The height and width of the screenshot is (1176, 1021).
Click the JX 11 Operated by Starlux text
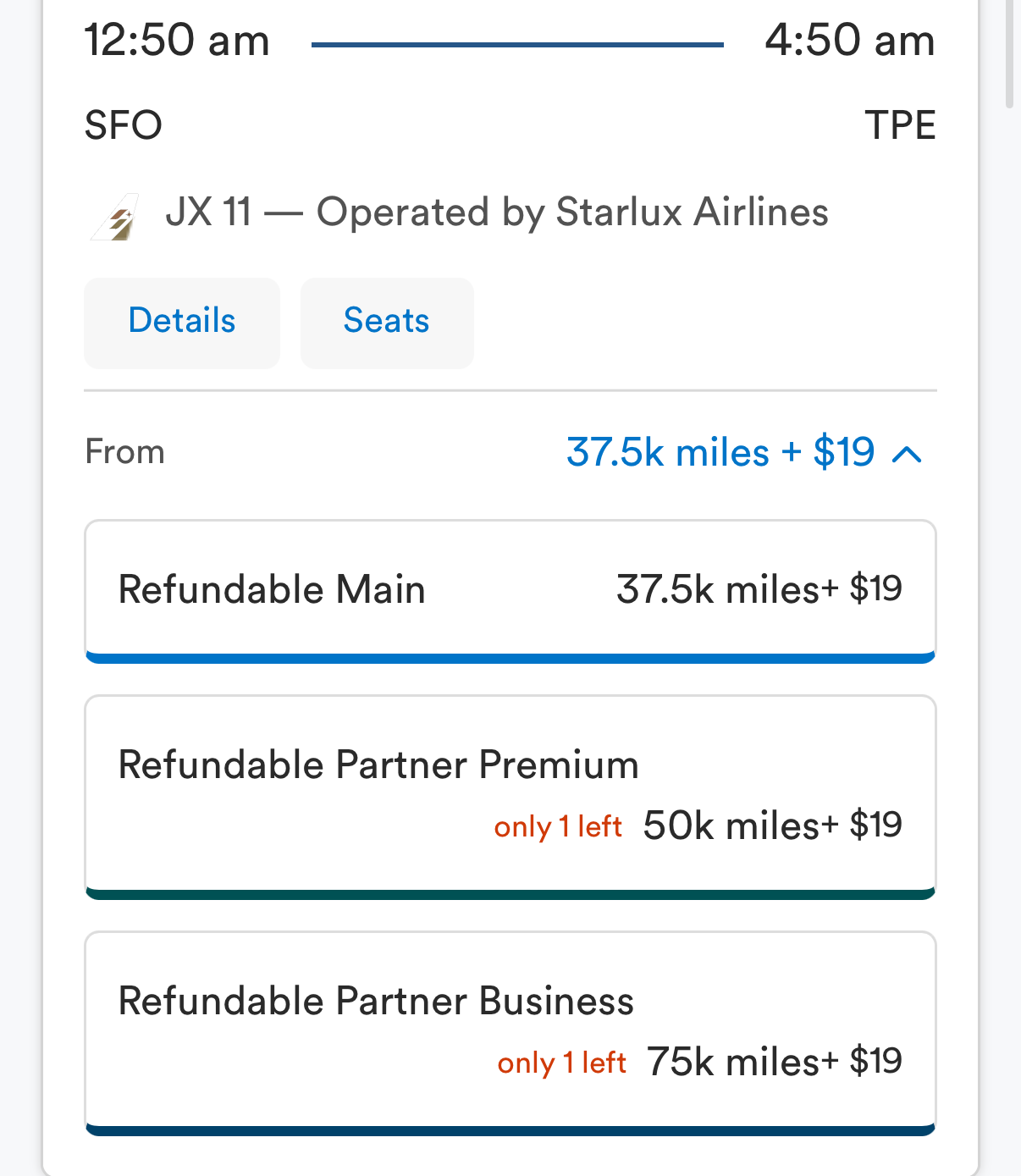496,212
